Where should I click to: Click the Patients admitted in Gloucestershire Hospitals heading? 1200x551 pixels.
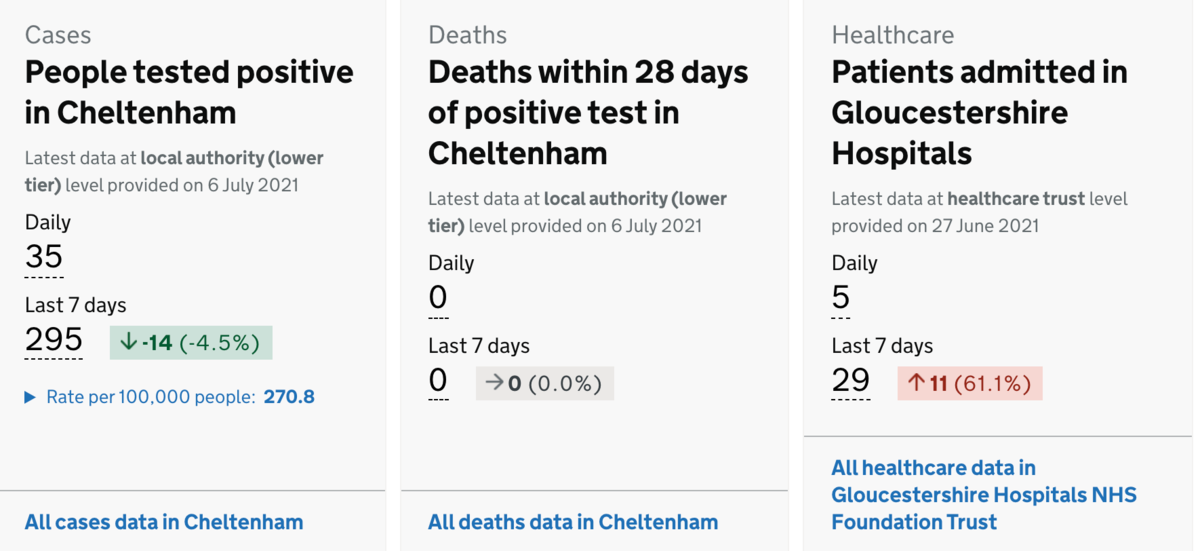(x=979, y=112)
